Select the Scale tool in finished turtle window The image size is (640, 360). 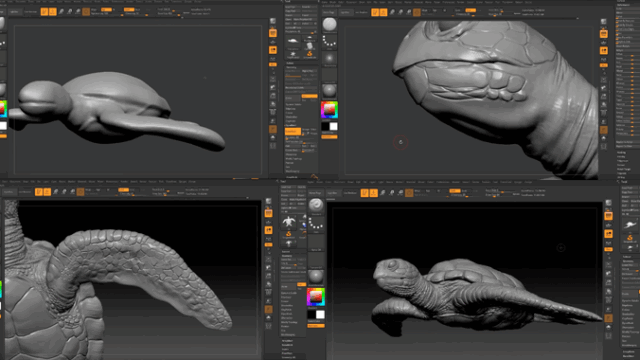[x=391, y=192]
